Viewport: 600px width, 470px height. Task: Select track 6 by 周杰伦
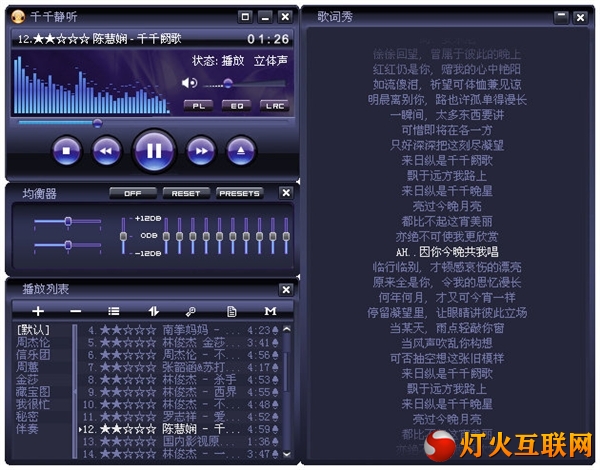tap(179, 355)
